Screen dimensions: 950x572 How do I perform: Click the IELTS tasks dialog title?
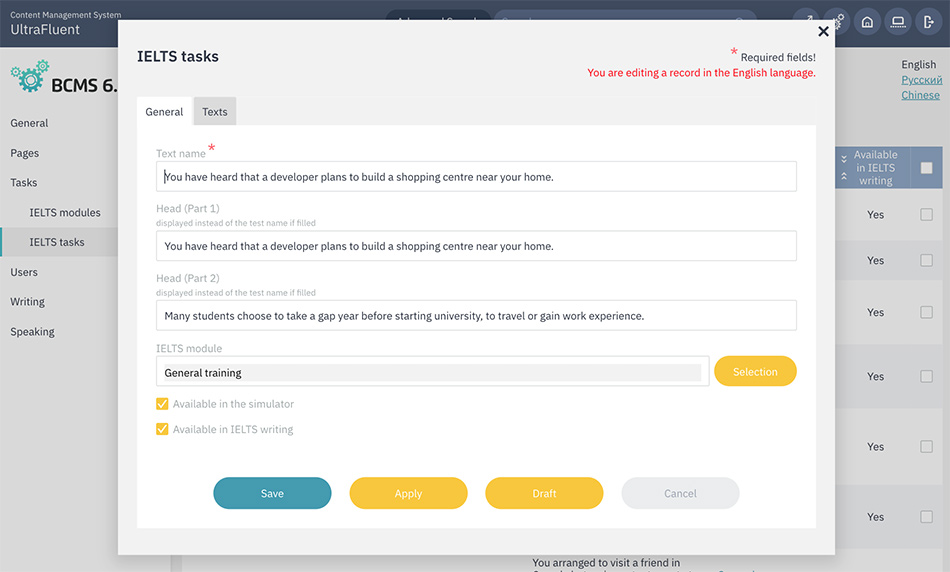[x=178, y=56]
